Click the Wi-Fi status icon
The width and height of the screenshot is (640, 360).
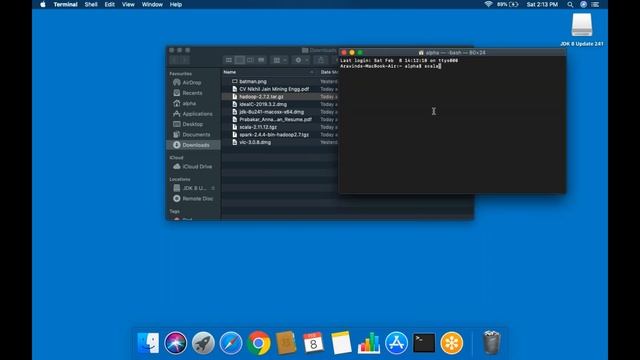click(488, 4)
